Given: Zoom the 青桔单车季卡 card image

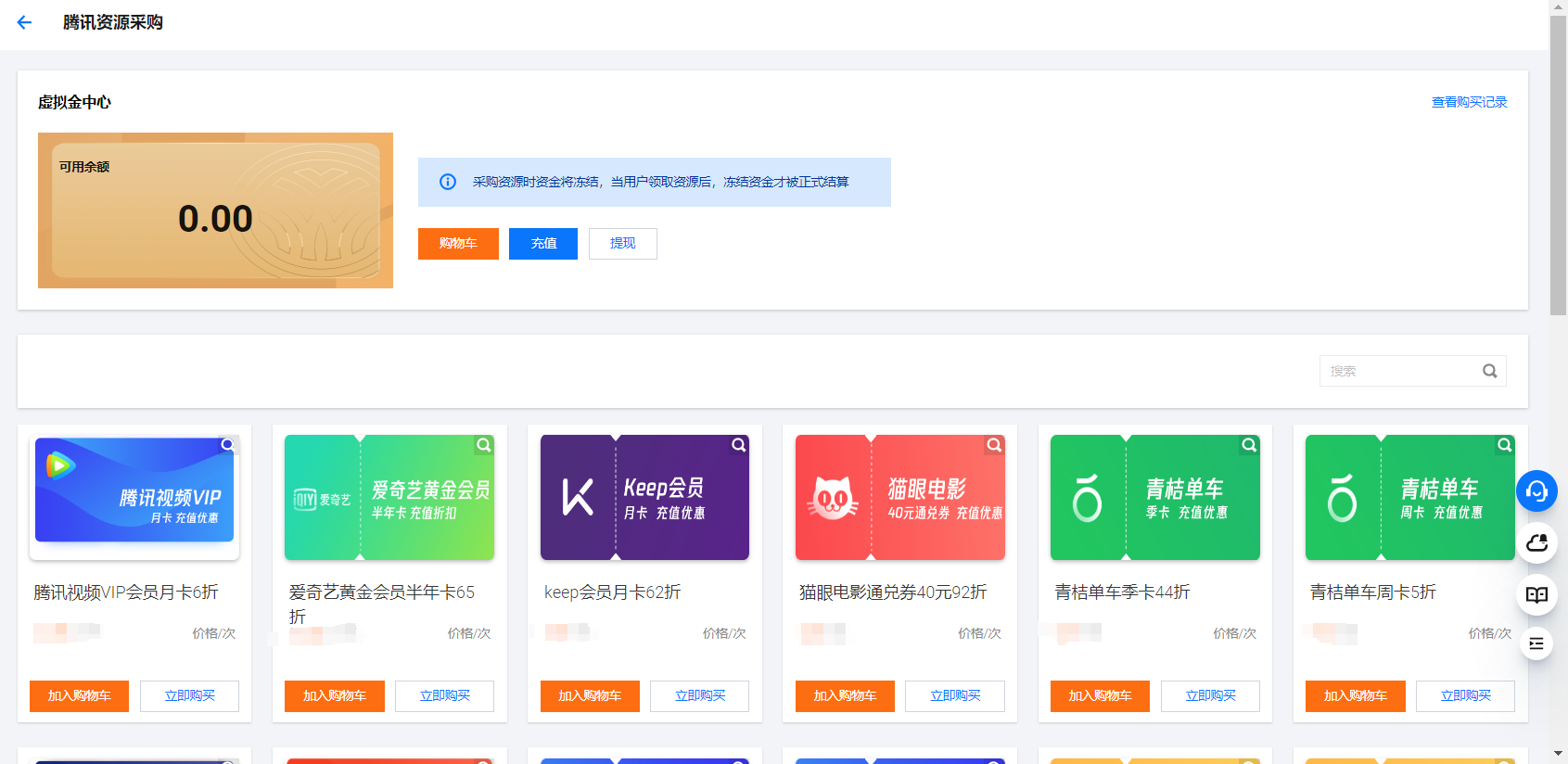Looking at the screenshot, I should (1249, 445).
